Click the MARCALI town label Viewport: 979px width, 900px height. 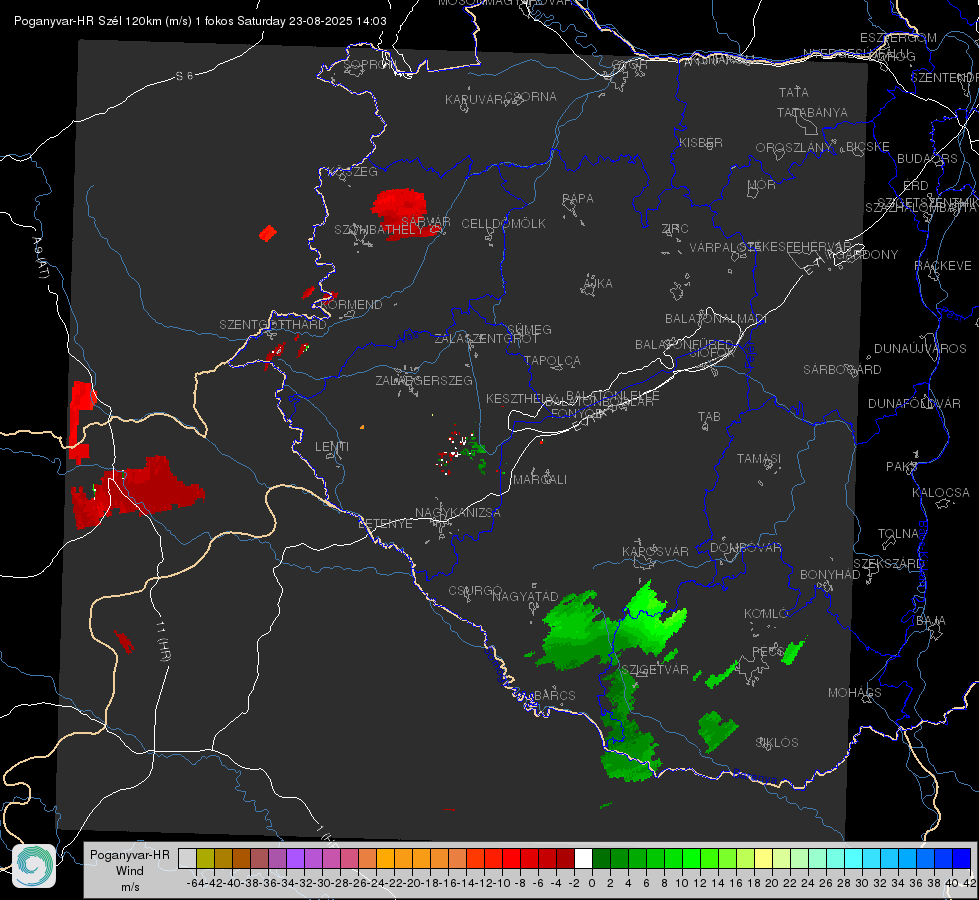(x=540, y=480)
